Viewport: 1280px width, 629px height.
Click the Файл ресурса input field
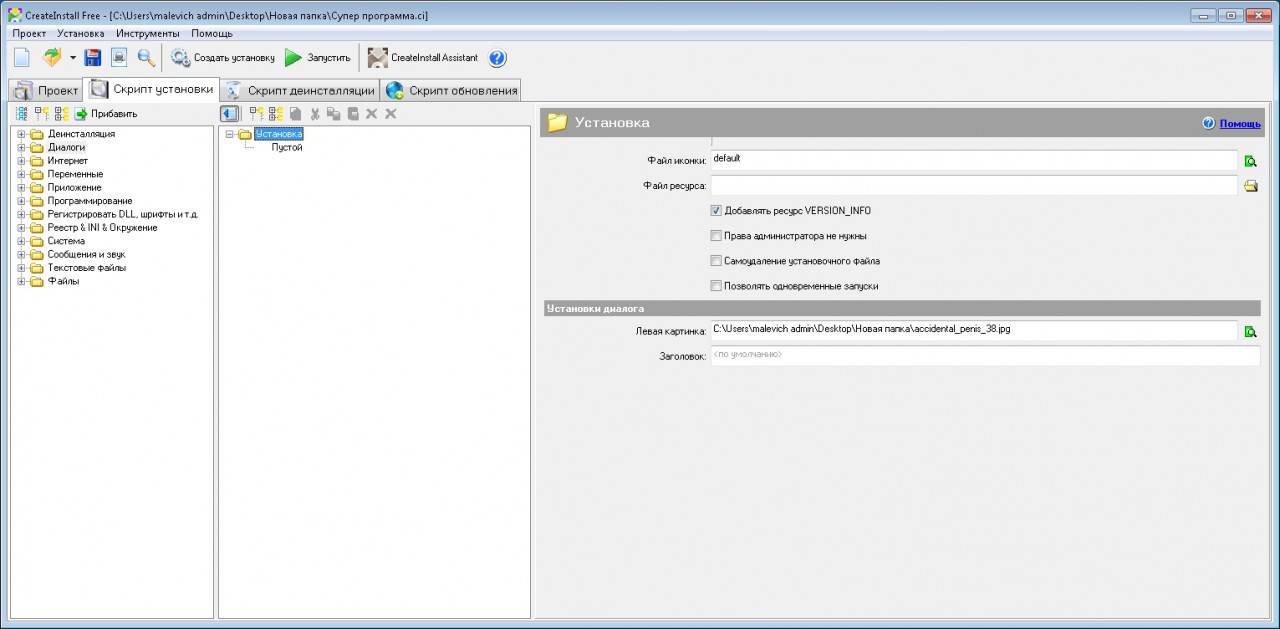tap(974, 185)
